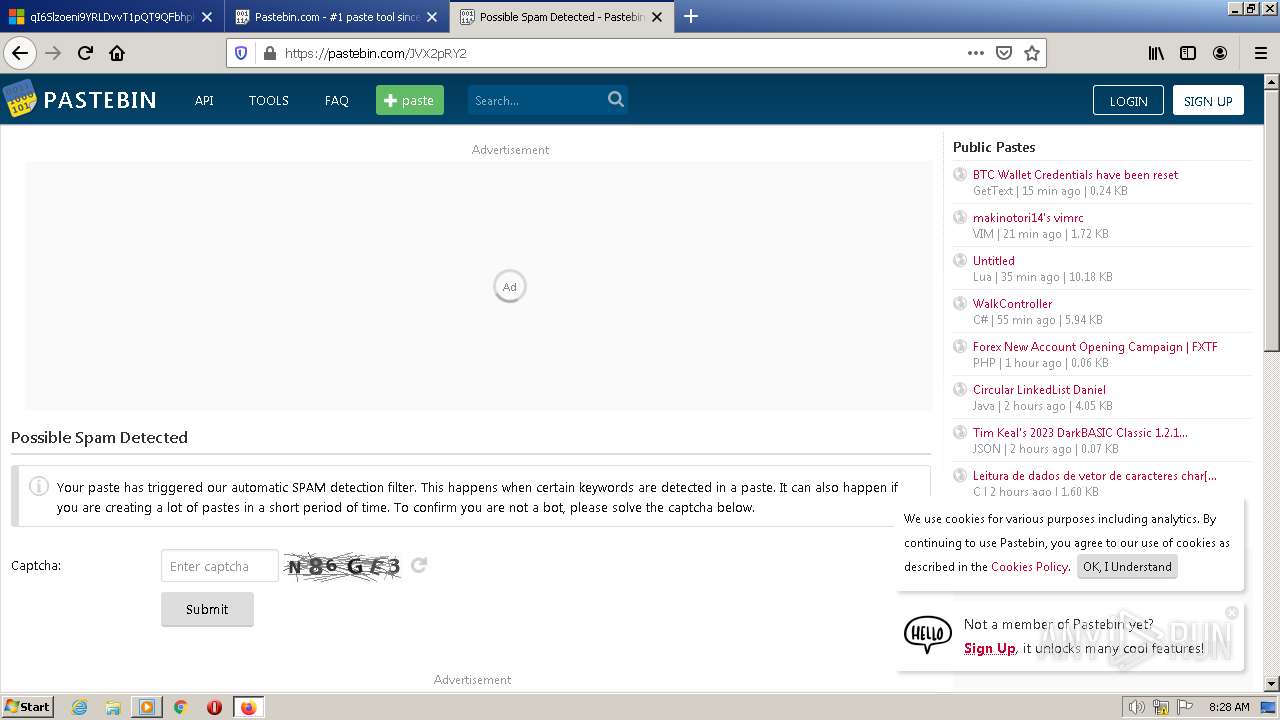Click the LOGIN button
Viewport: 1280px width, 720px height.
(x=1128, y=100)
